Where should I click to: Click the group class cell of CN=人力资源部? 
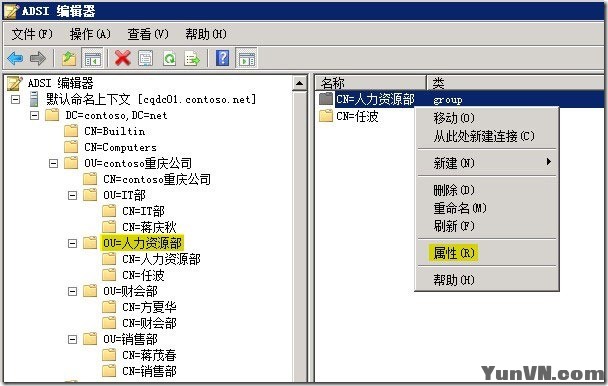pos(448,100)
